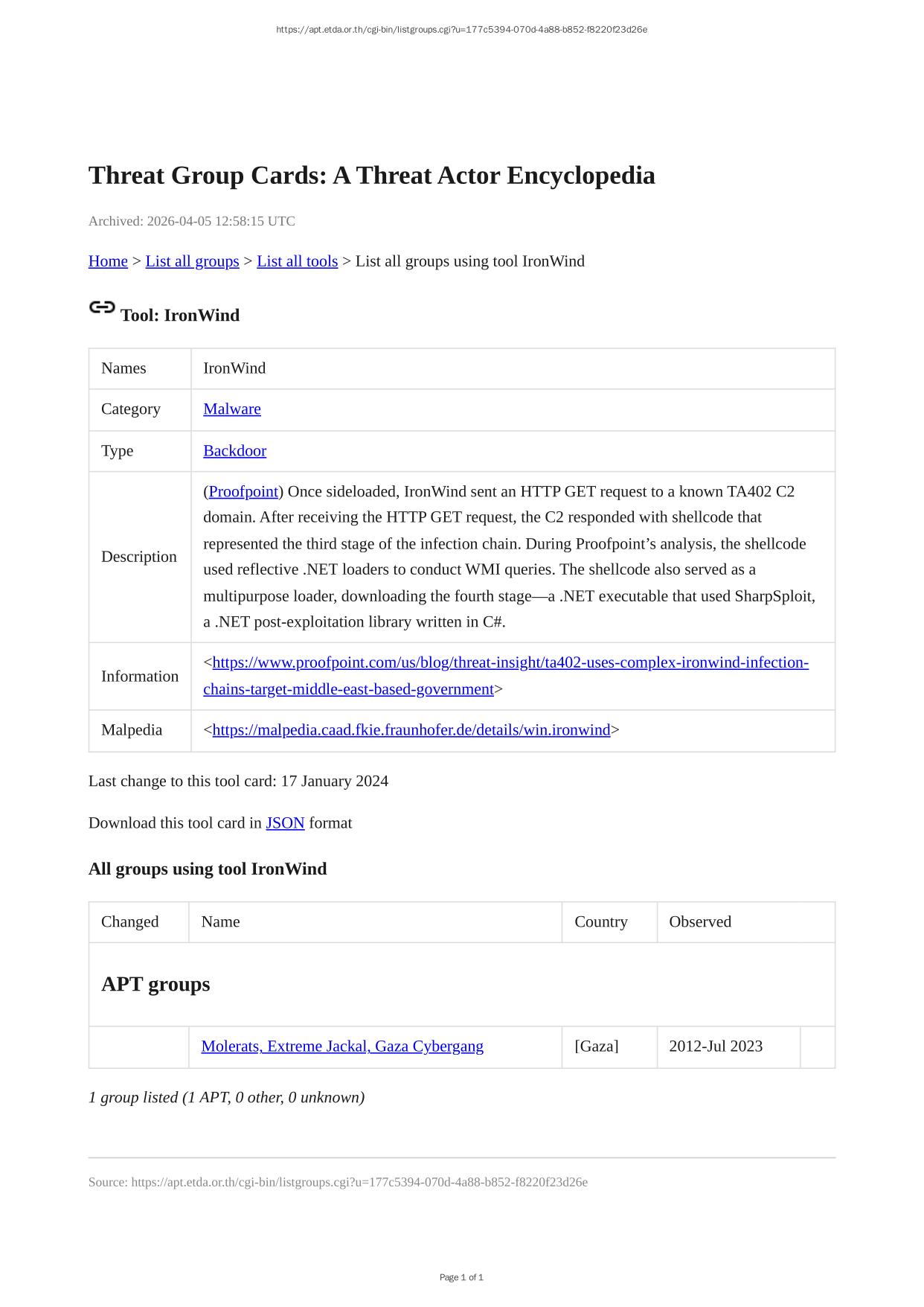Click the Changed column header

click(x=130, y=922)
